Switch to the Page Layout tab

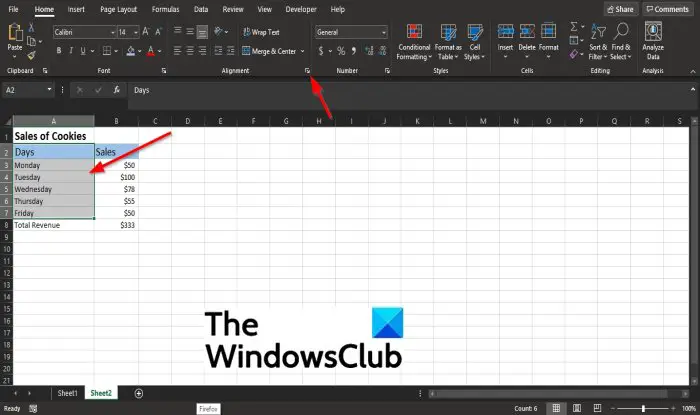[x=118, y=9]
